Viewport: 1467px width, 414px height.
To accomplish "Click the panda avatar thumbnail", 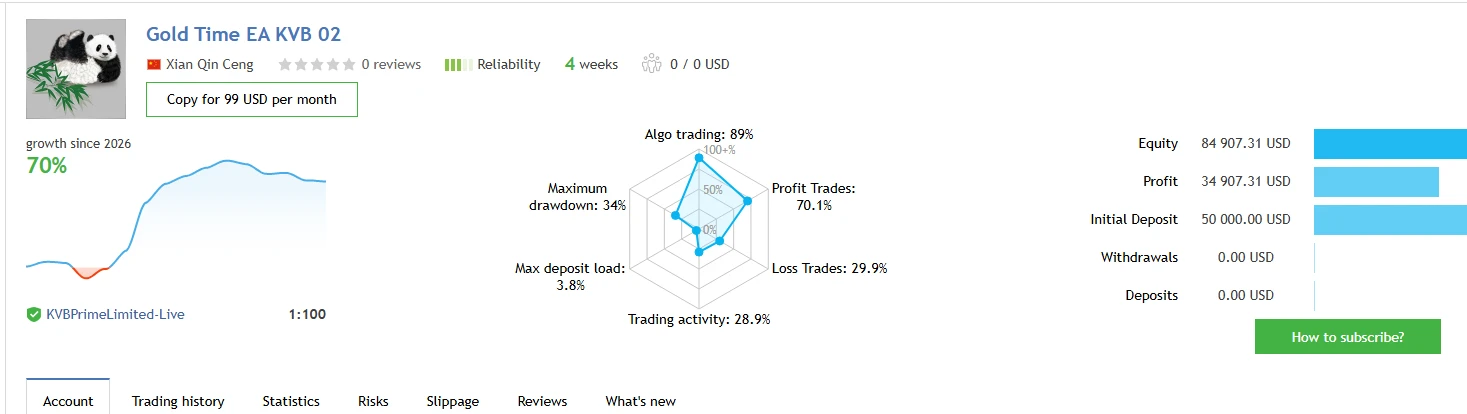I will 76,69.
